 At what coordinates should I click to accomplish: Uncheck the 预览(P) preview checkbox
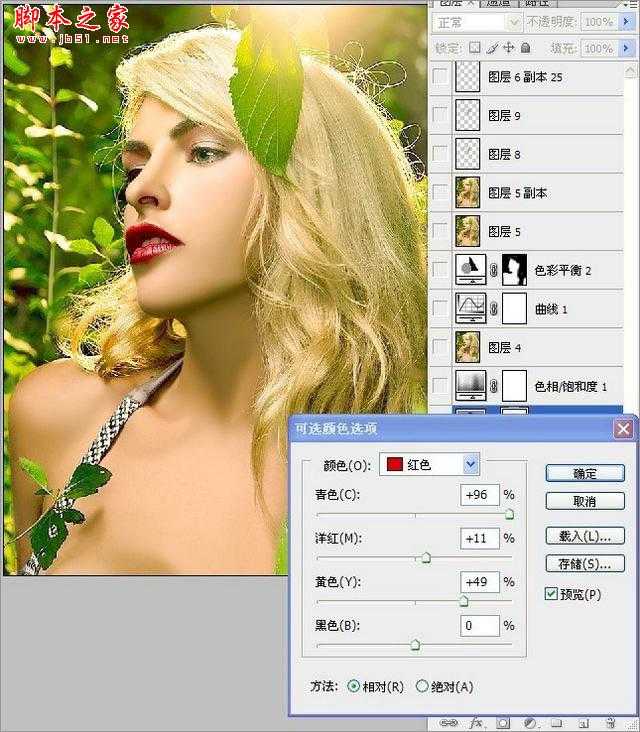tap(551, 594)
